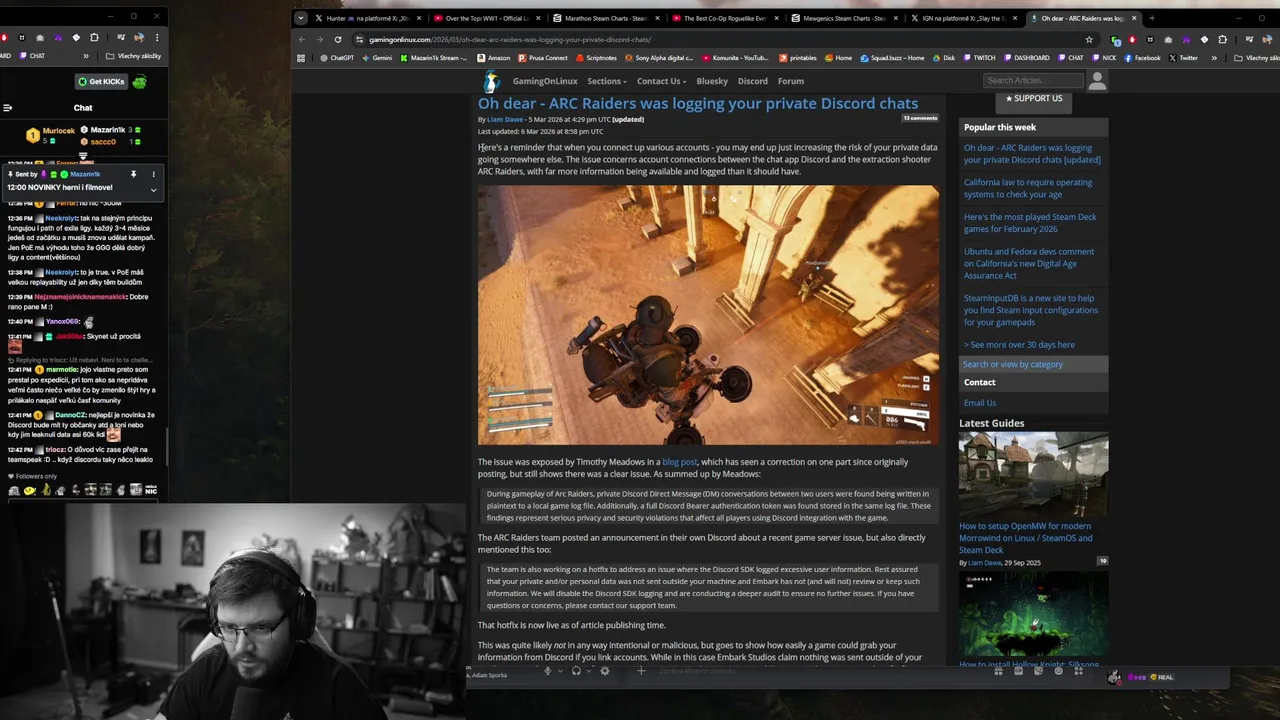Open author Liam Dawe link
The image size is (1280, 720).
pos(505,119)
